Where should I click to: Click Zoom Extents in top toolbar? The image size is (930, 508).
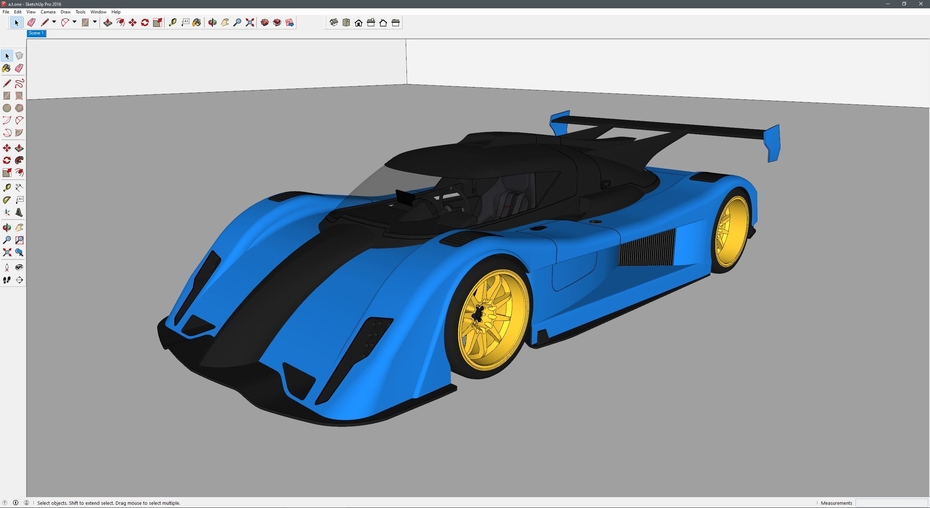coord(249,22)
